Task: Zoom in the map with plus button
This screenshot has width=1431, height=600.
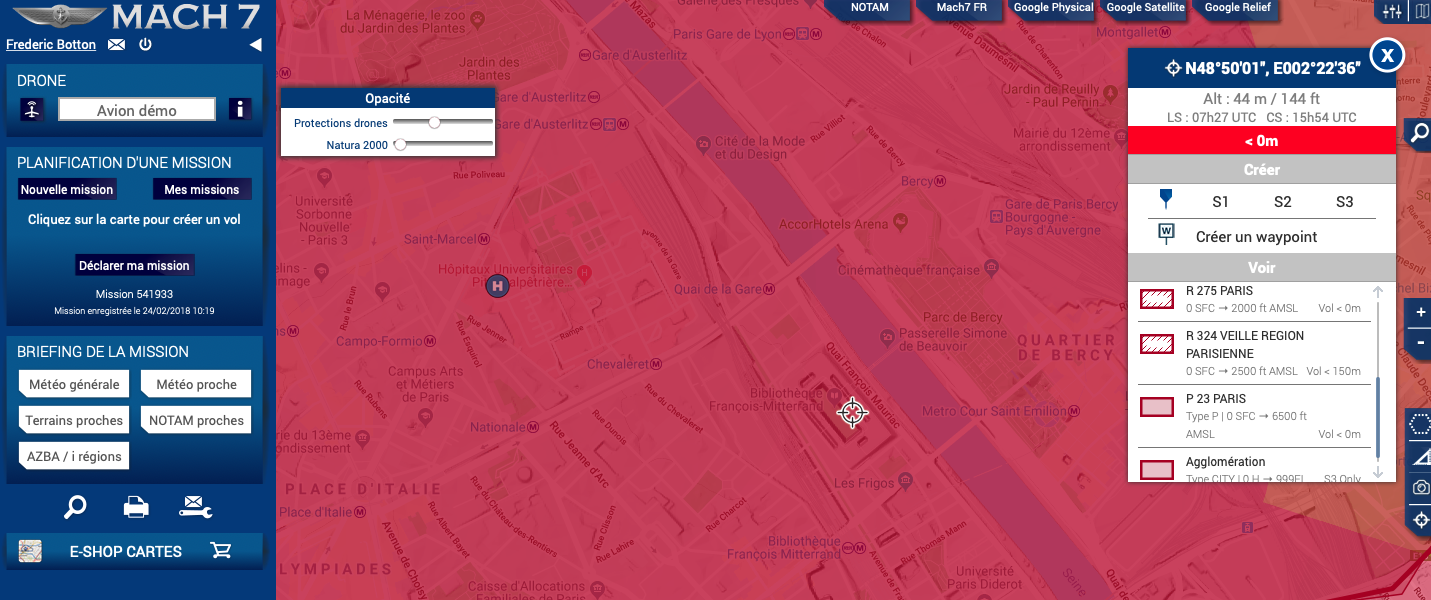Action: (x=1420, y=312)
